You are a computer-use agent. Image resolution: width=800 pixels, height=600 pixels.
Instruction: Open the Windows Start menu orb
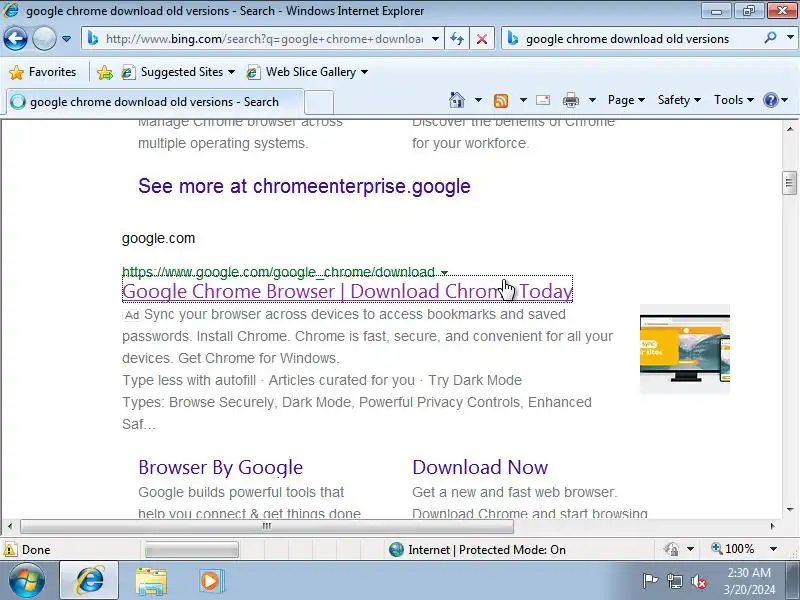(26, 581)
